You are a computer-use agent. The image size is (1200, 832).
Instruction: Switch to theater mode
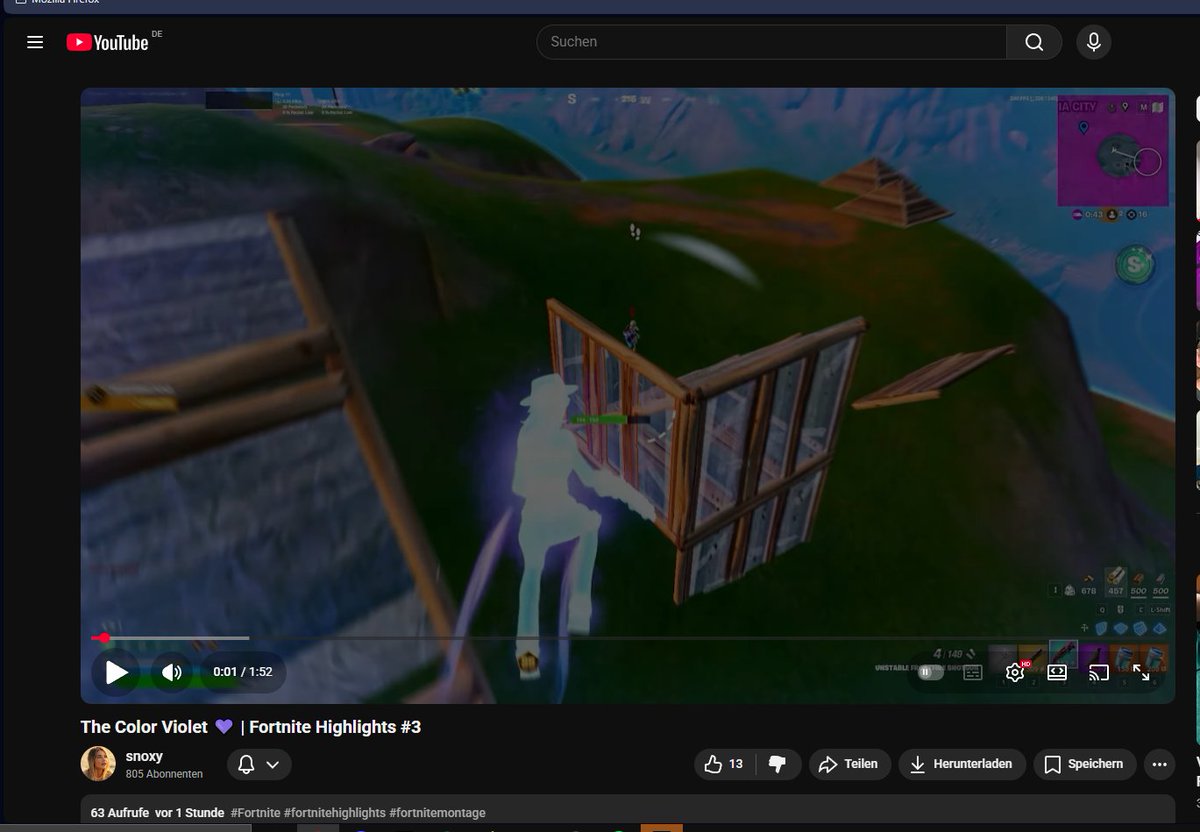[1057, 673]
